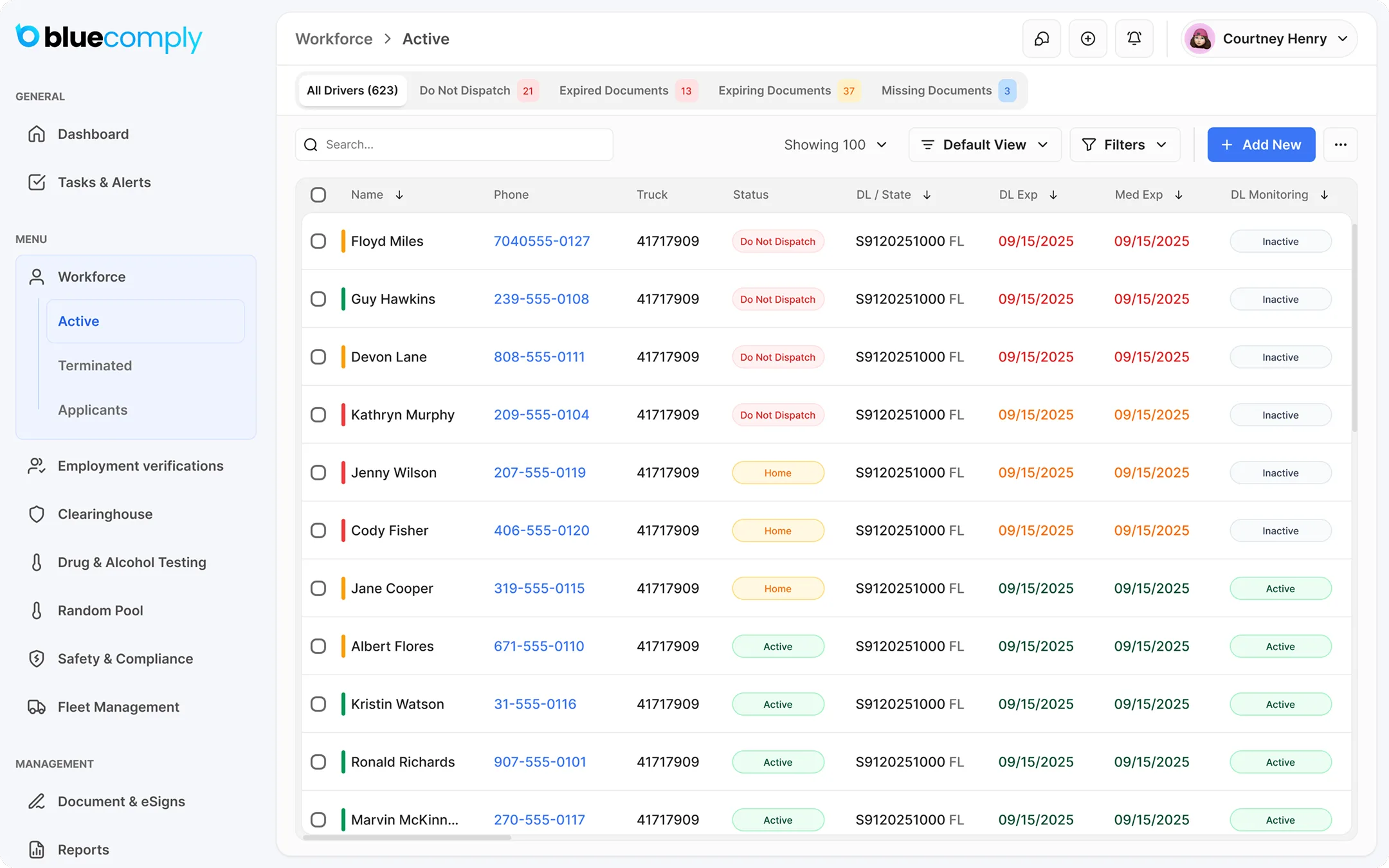Screen dimensions: 1389x868
Task: Click the horizontal table scrollbar
Action: (x=406, y=837)
